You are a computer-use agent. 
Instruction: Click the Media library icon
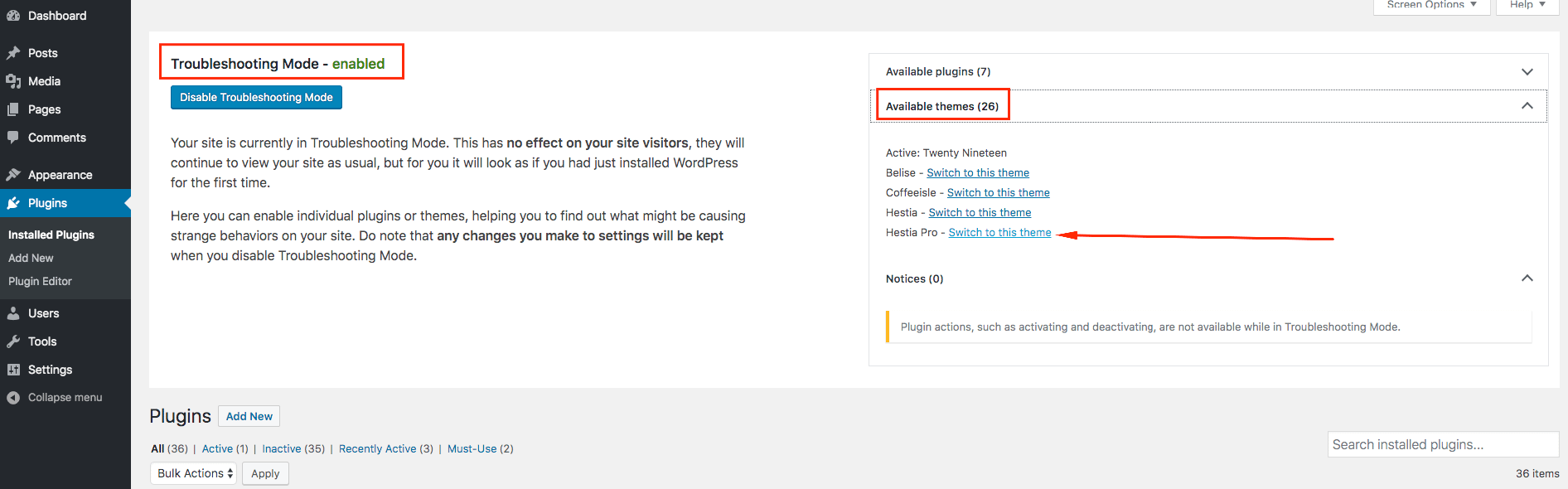(x=13, y=81)
